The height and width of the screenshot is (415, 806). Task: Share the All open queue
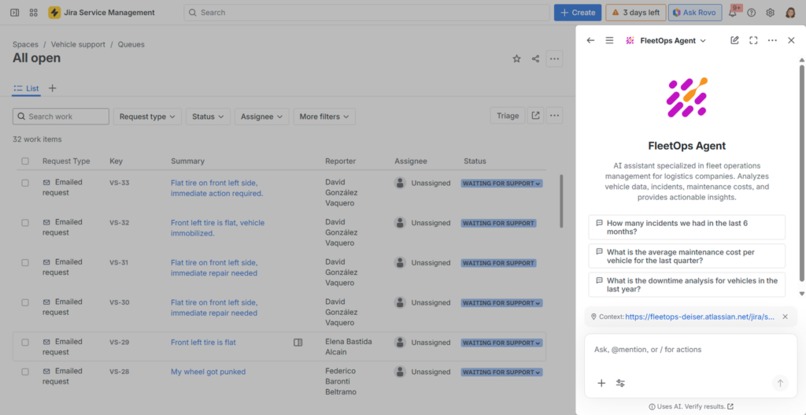point(536,59)
